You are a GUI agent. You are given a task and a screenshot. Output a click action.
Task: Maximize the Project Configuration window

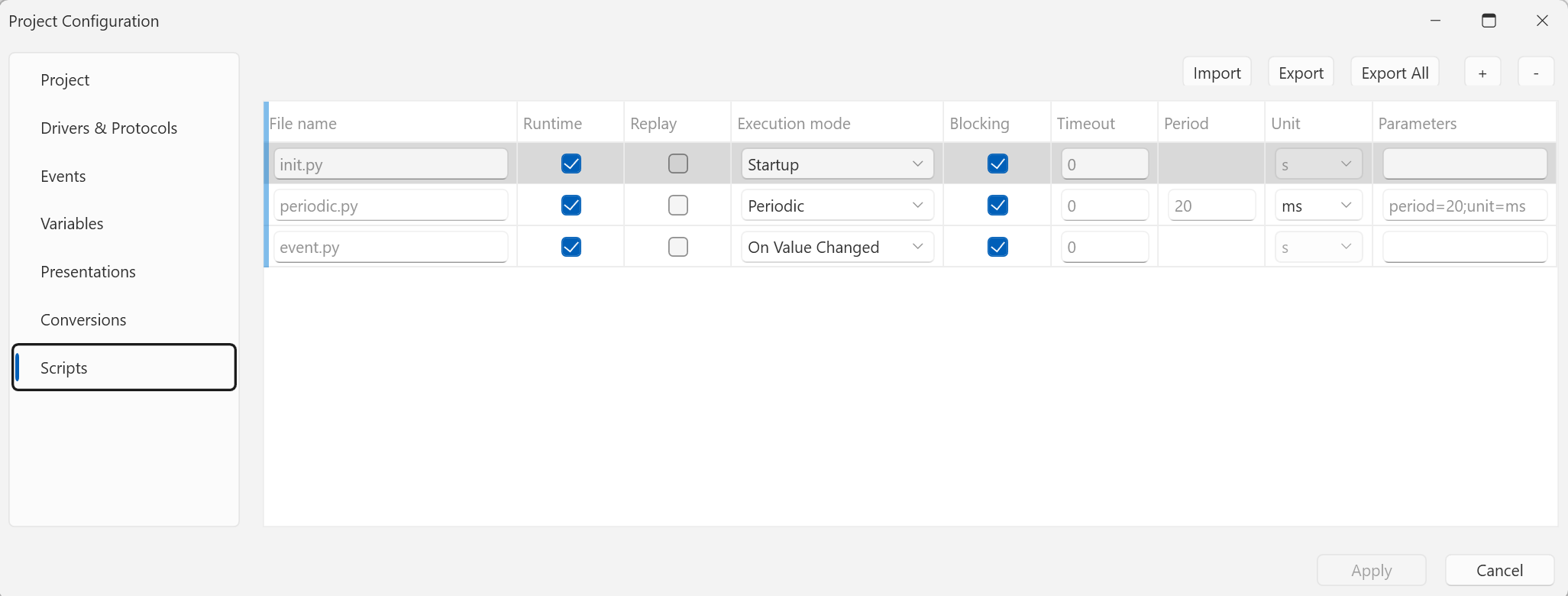click(x=1489, y=21)
